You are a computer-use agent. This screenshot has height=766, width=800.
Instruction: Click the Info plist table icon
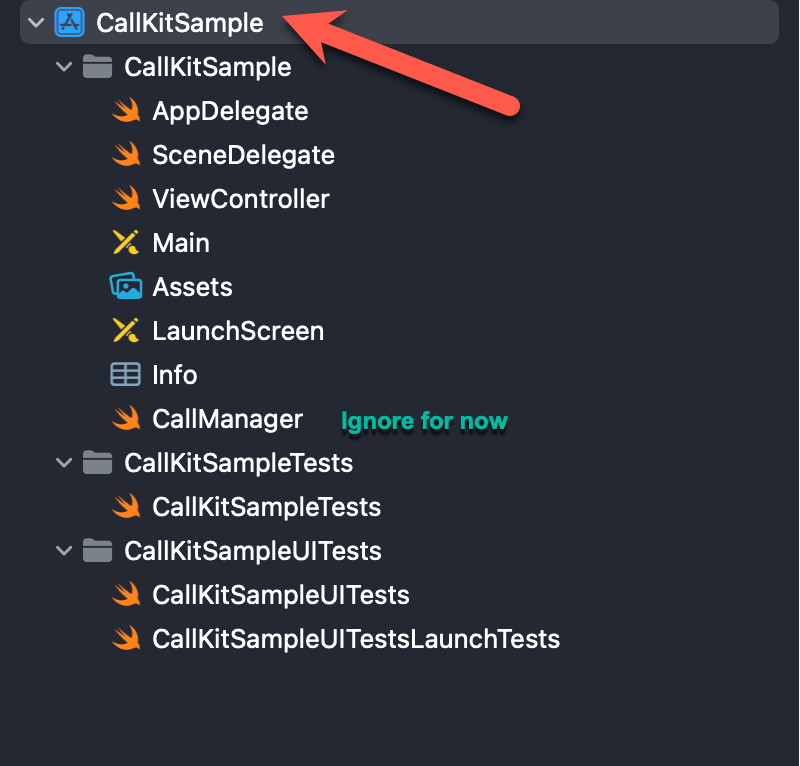tap(126, 375)
